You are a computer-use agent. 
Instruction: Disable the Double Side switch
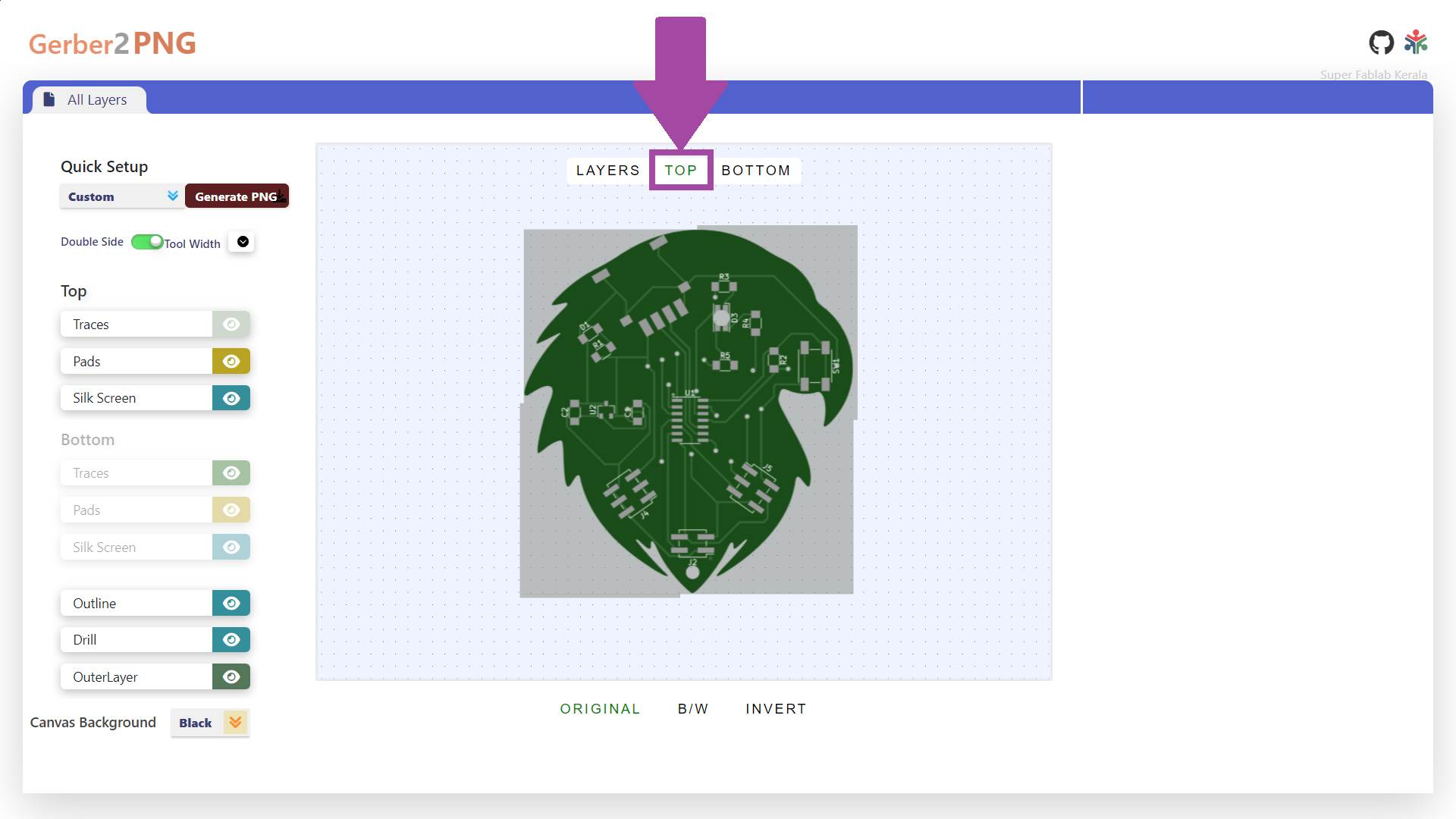[147, 242]
